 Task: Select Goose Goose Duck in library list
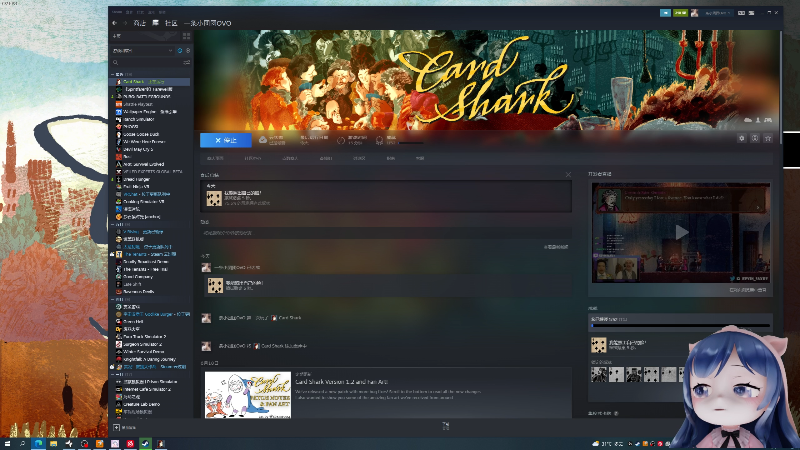[151, 134]
